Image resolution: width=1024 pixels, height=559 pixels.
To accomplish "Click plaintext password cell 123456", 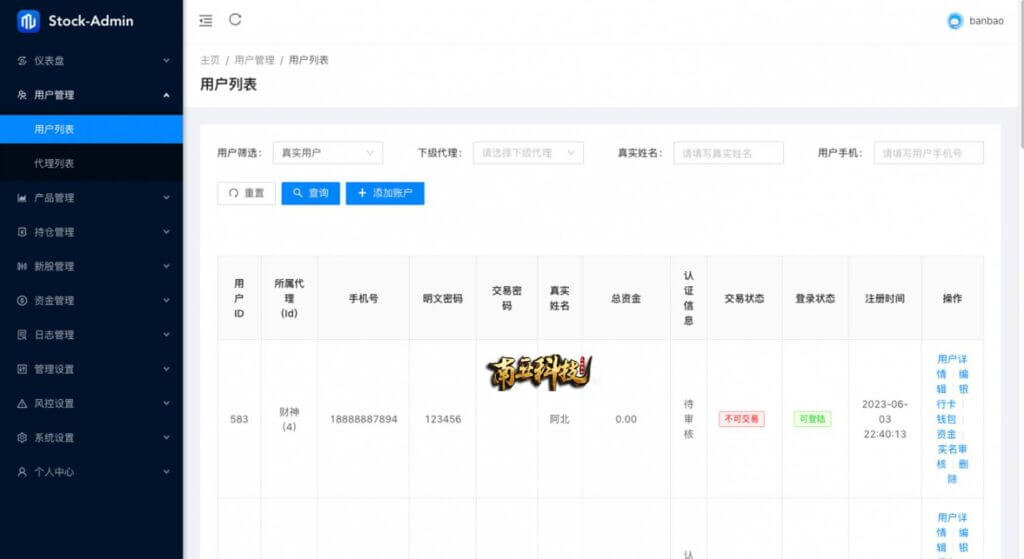I will 443,419.
